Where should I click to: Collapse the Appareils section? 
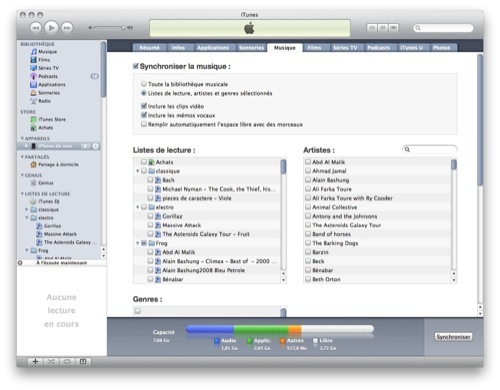coord(22,138)
